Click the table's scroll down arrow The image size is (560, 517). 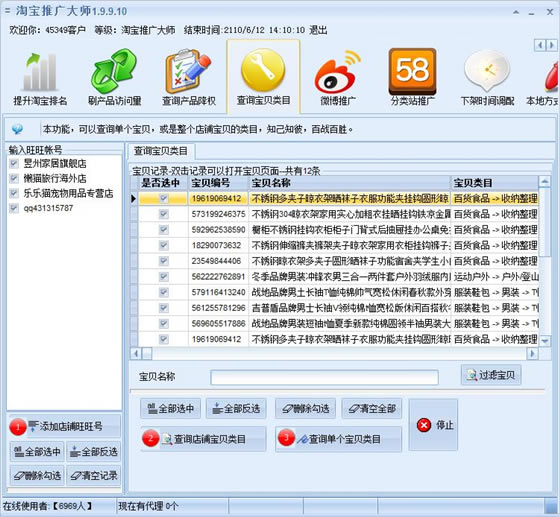[x=545, y=341]
